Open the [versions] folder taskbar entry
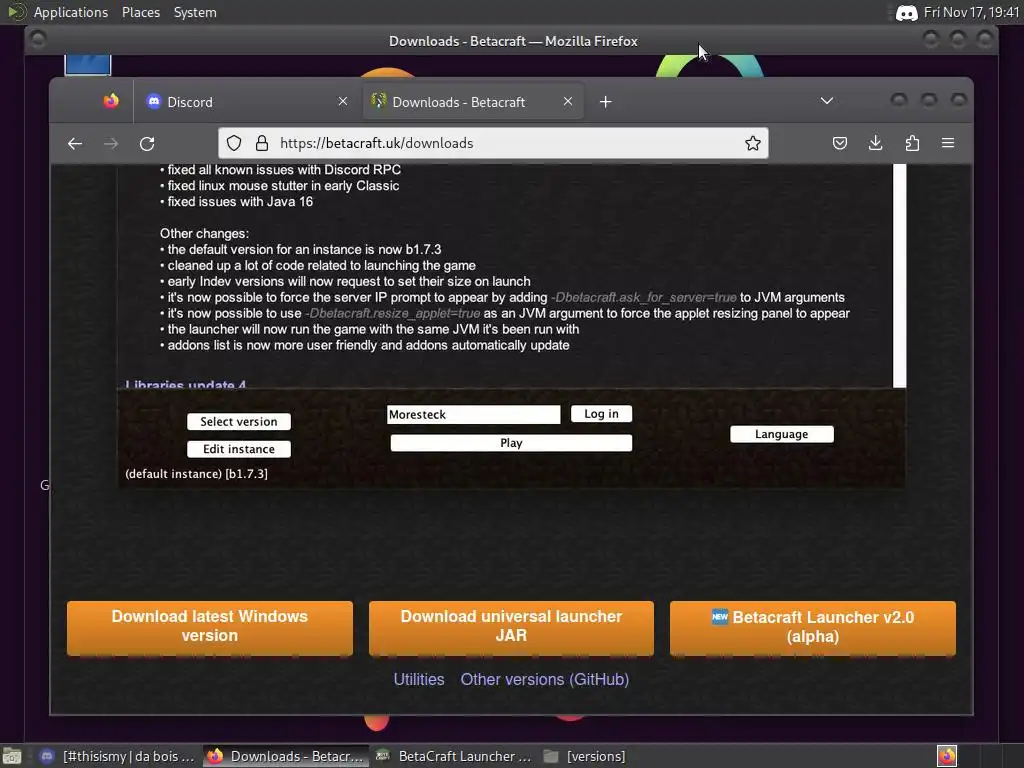 point(584,756)
